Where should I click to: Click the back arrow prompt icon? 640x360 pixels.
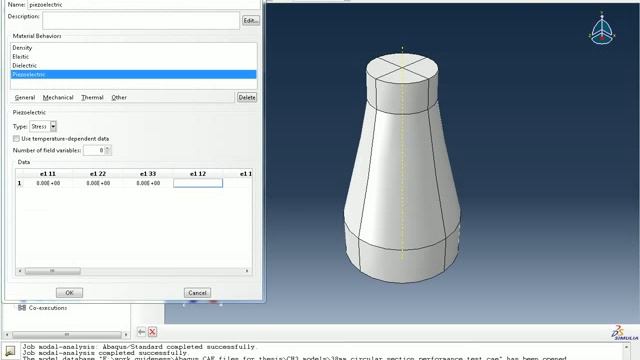pos(141,332)
